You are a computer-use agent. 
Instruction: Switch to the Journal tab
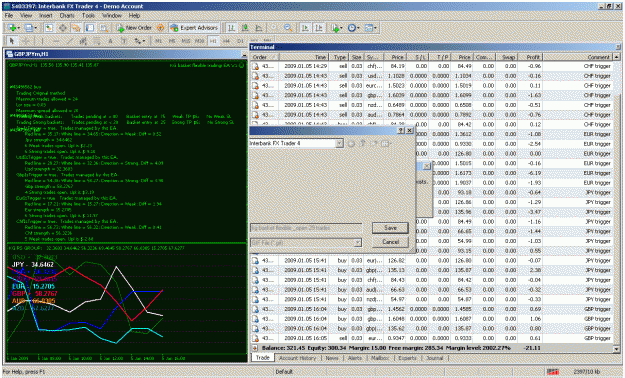434,358
